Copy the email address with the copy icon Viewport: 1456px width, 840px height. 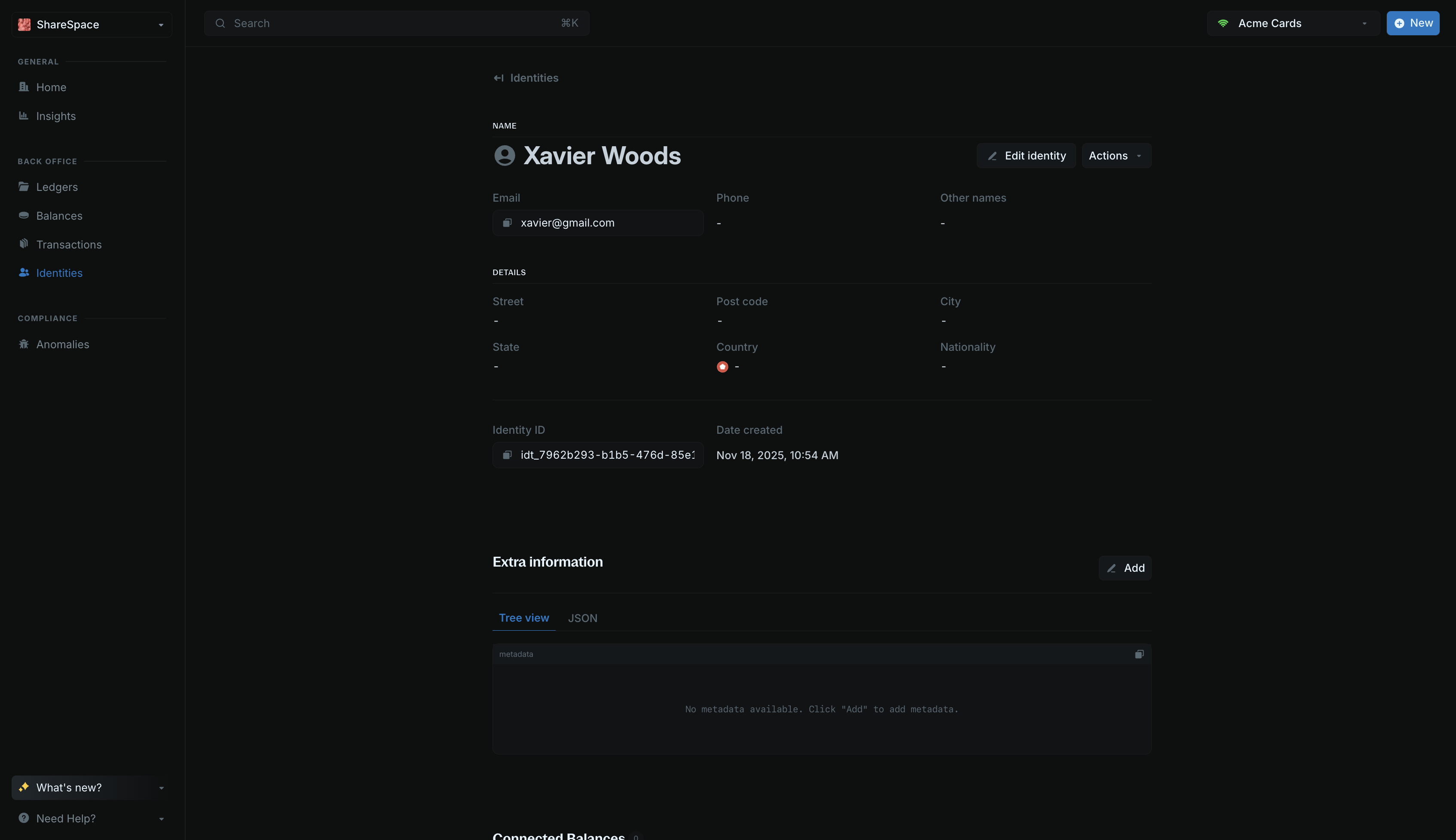pos(507,223)
